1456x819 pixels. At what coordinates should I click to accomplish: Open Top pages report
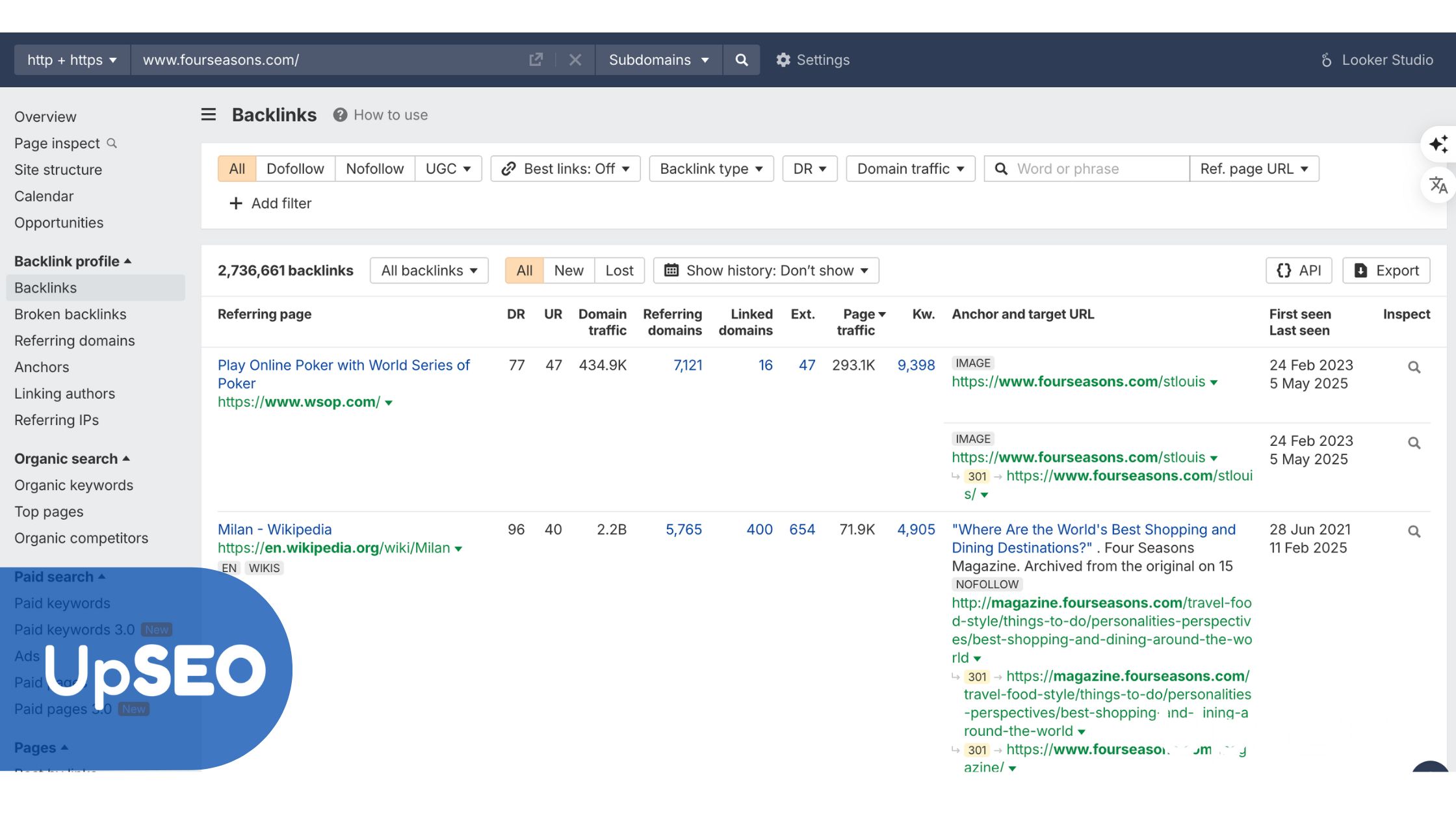[49, 512]
